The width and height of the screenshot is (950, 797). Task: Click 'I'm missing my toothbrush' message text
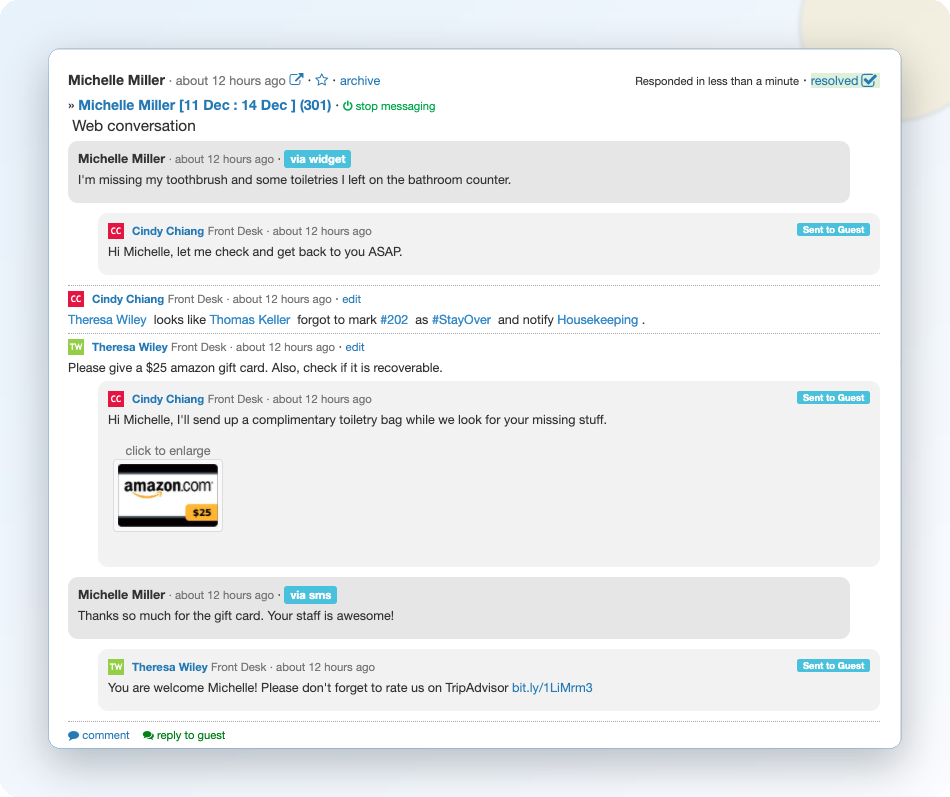294,180
